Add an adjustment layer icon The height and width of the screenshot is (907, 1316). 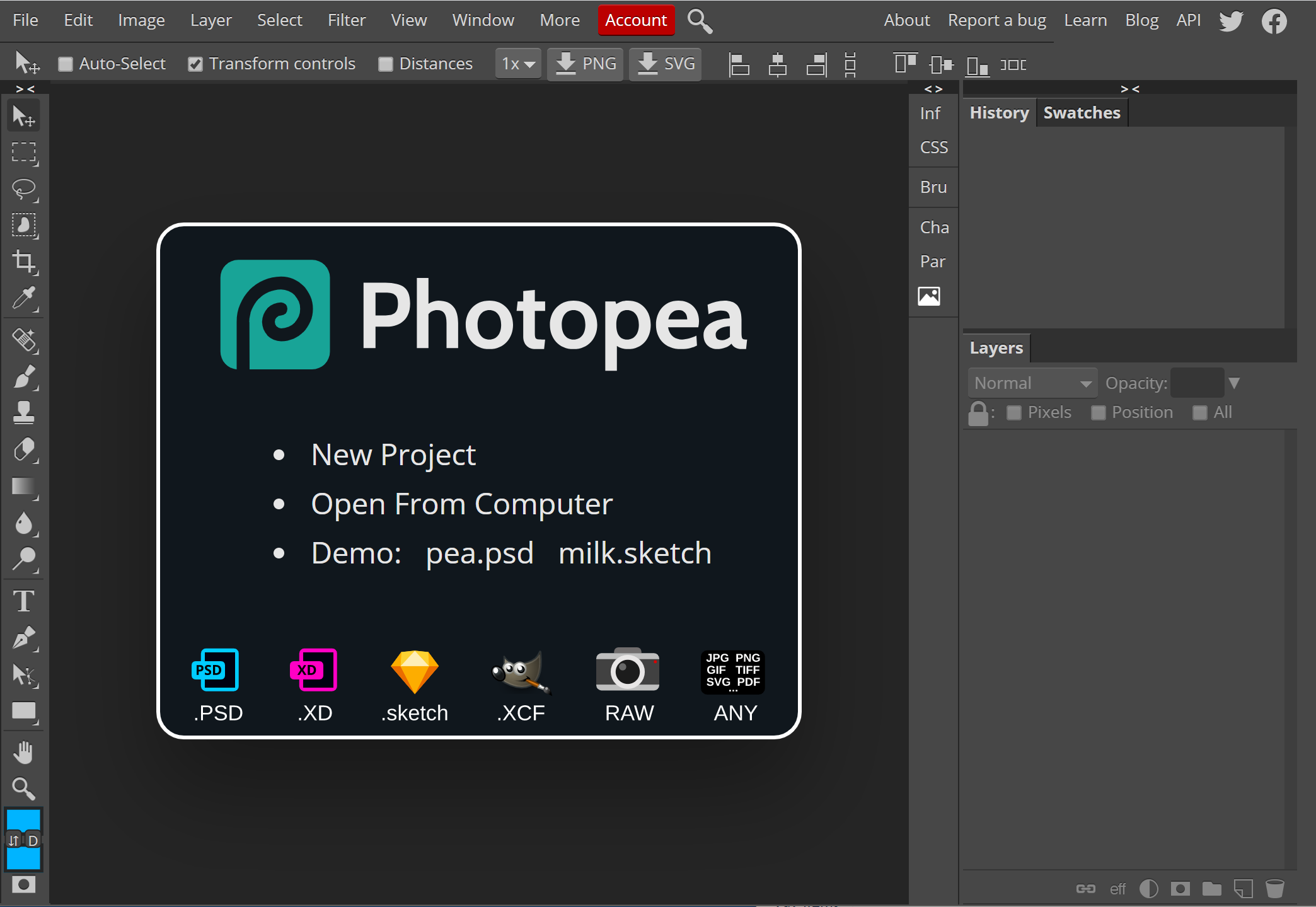point(1149,889)
